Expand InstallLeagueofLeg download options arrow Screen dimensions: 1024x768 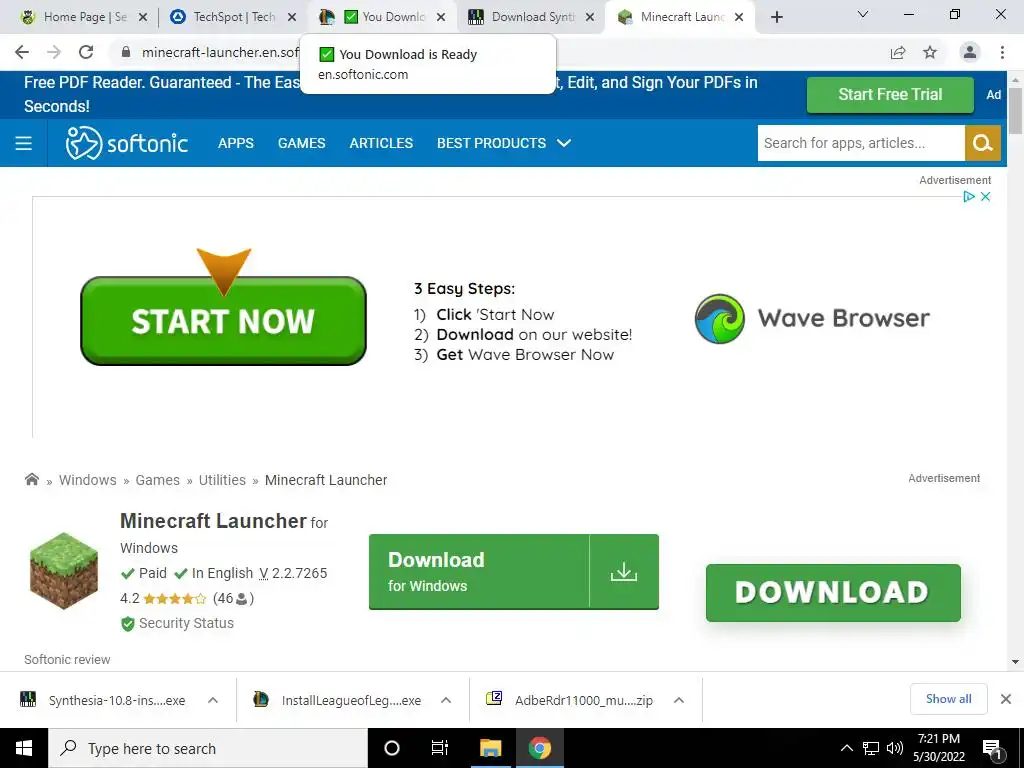coord(446,700)
